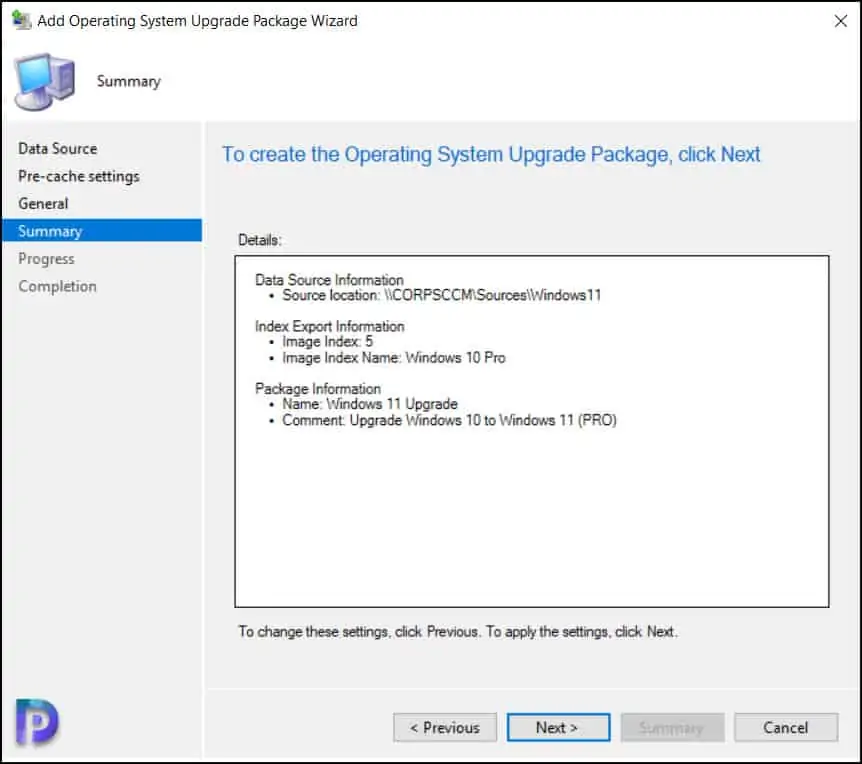
Task: Click the 'Index Export Information' heading
Action: 330,326
